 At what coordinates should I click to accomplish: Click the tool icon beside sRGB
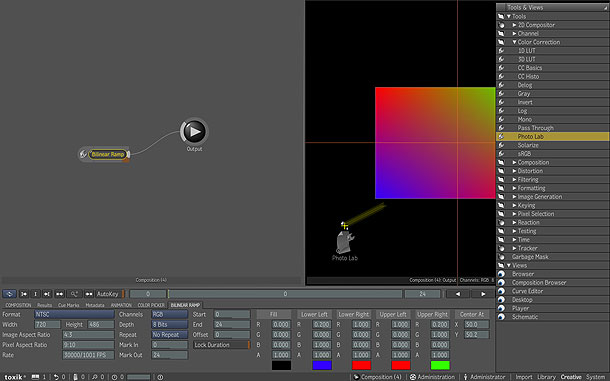click(x=501, y=153)
